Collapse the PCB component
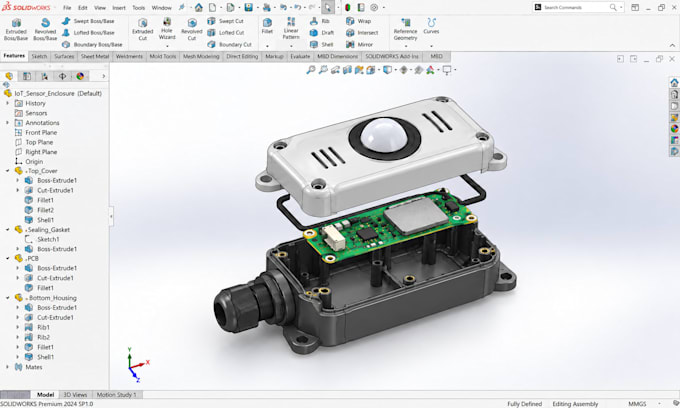Screen dimensions: 680x408 (7, 258)
